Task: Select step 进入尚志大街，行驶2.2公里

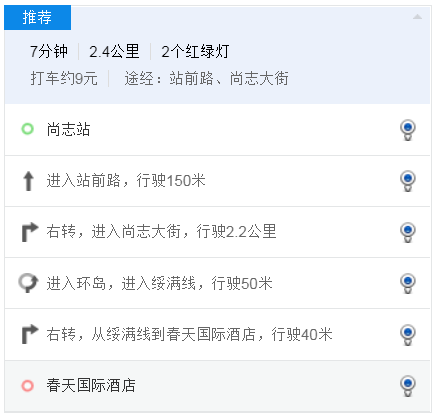Action: pyautogui.click(x=217, y=232)
